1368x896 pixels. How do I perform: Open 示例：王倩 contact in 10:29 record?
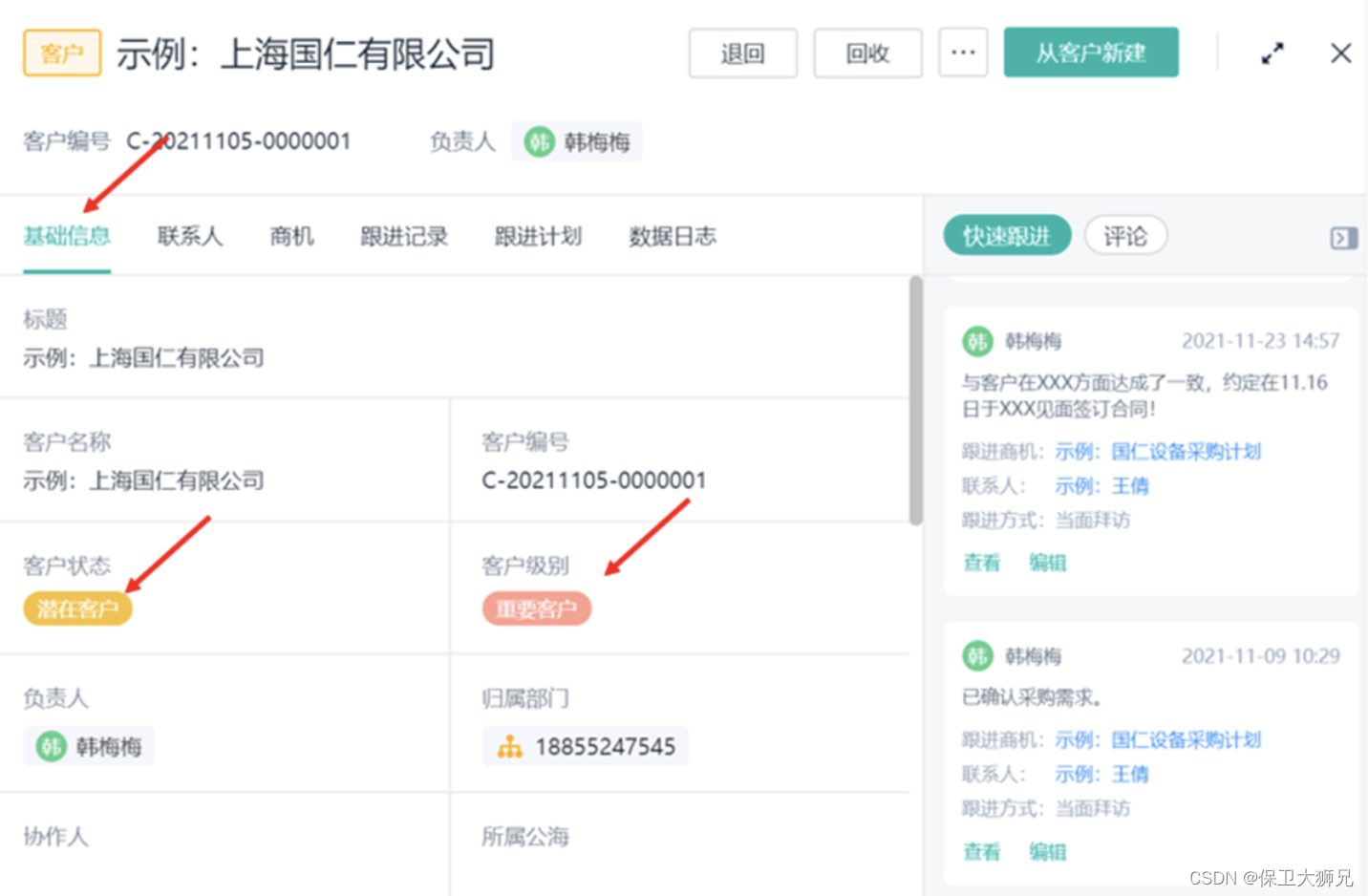(x=1101, y=775)
